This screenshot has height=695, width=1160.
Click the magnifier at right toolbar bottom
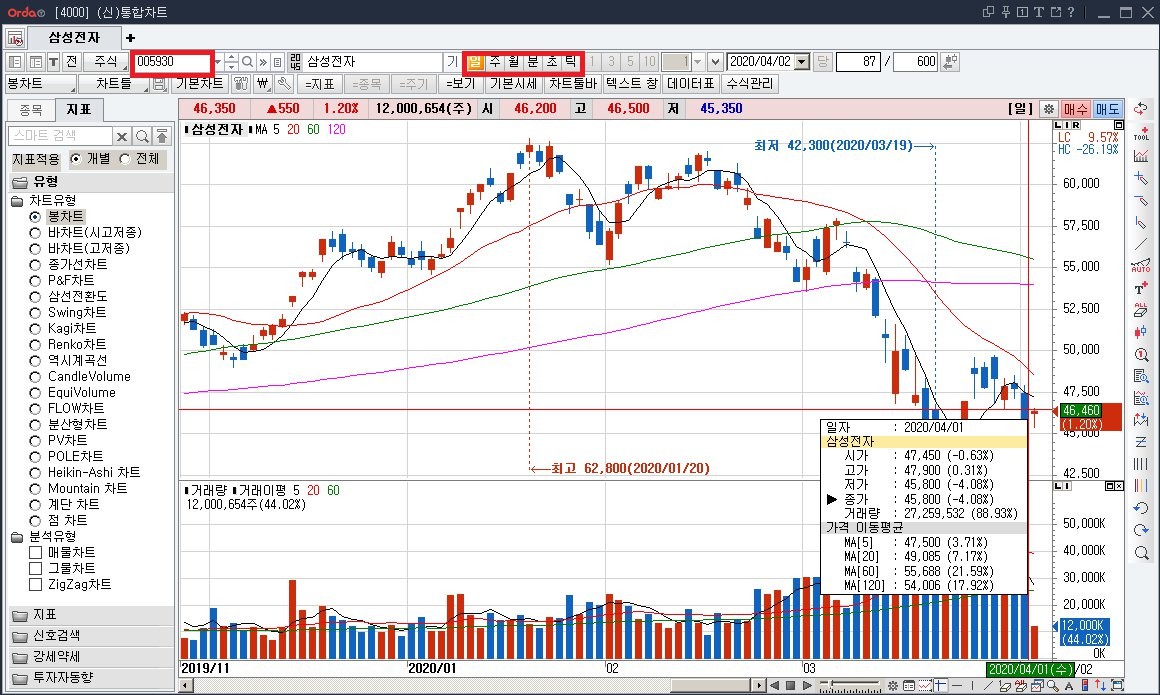(1142, 553)
